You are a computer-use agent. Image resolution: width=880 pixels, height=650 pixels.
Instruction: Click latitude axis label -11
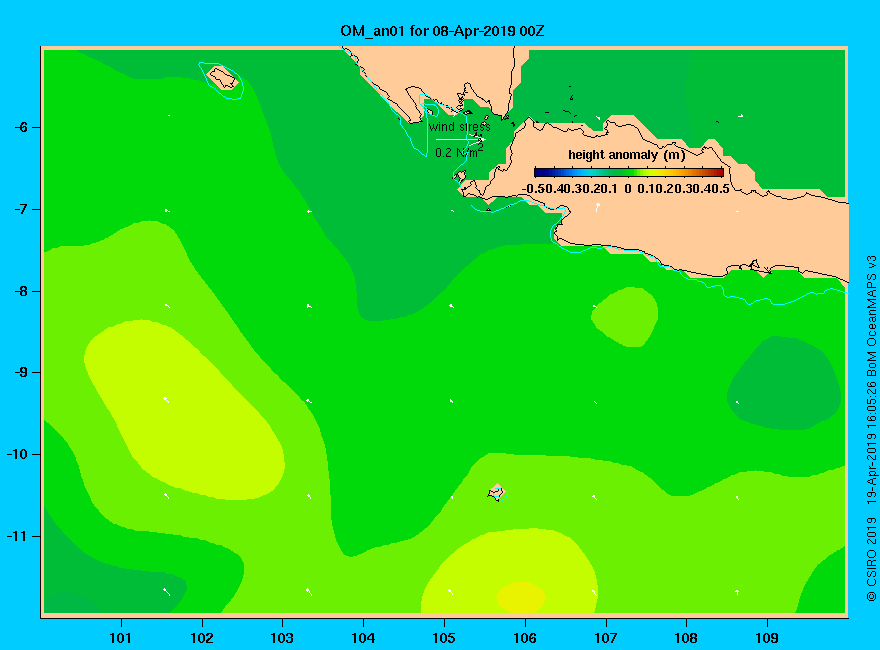click(x=17, y=536)
